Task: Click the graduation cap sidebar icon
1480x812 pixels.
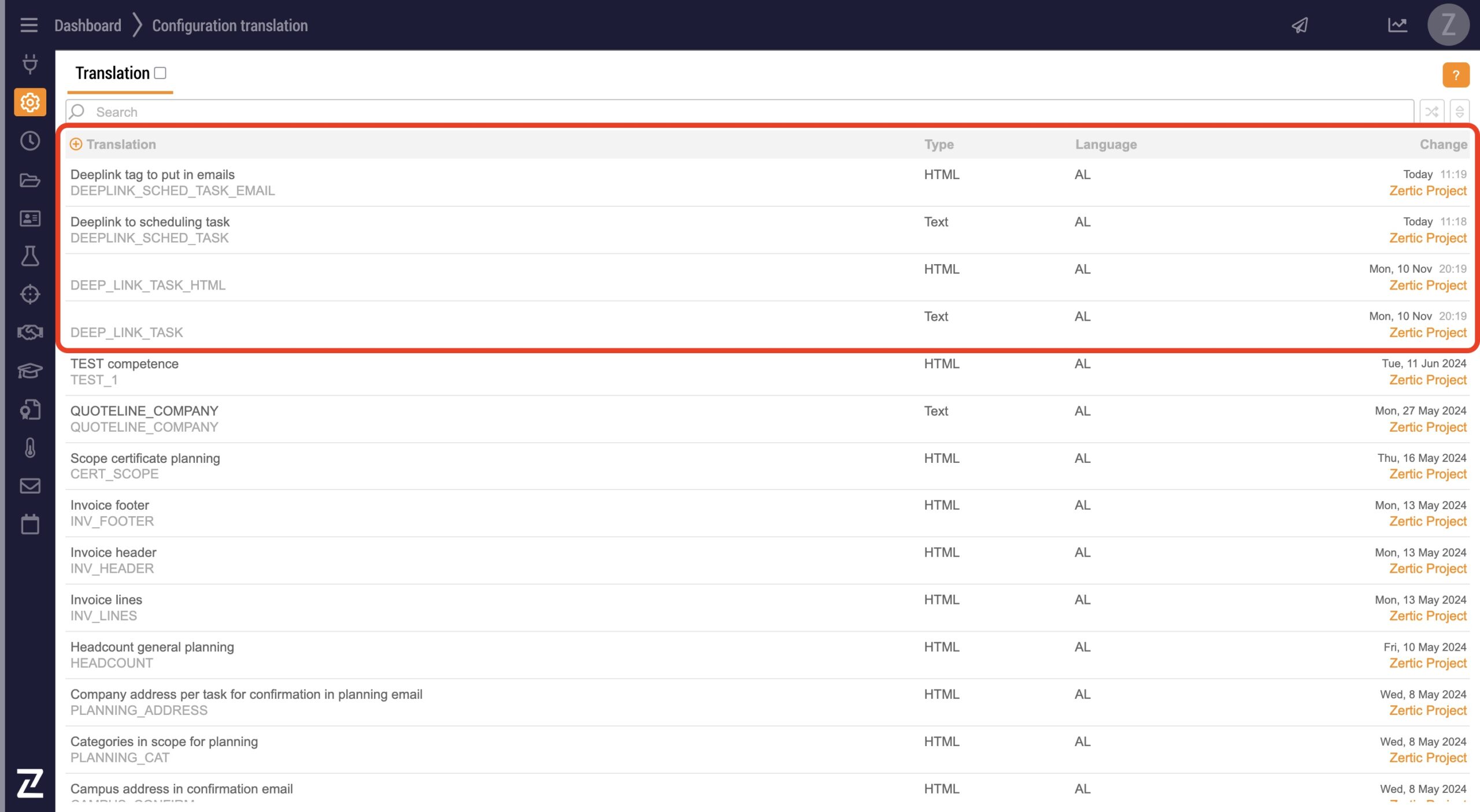Action: [30, 370]
